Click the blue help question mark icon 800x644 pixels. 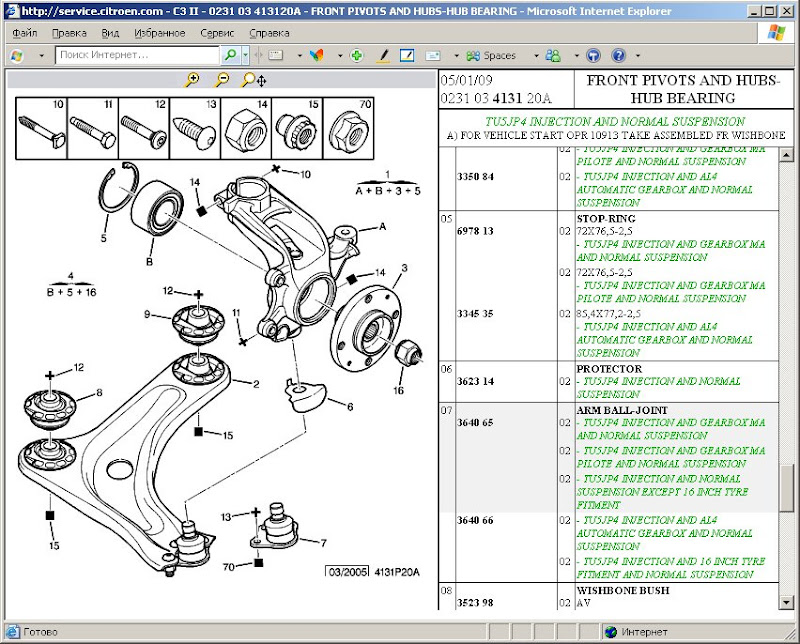tap(618, 56)
